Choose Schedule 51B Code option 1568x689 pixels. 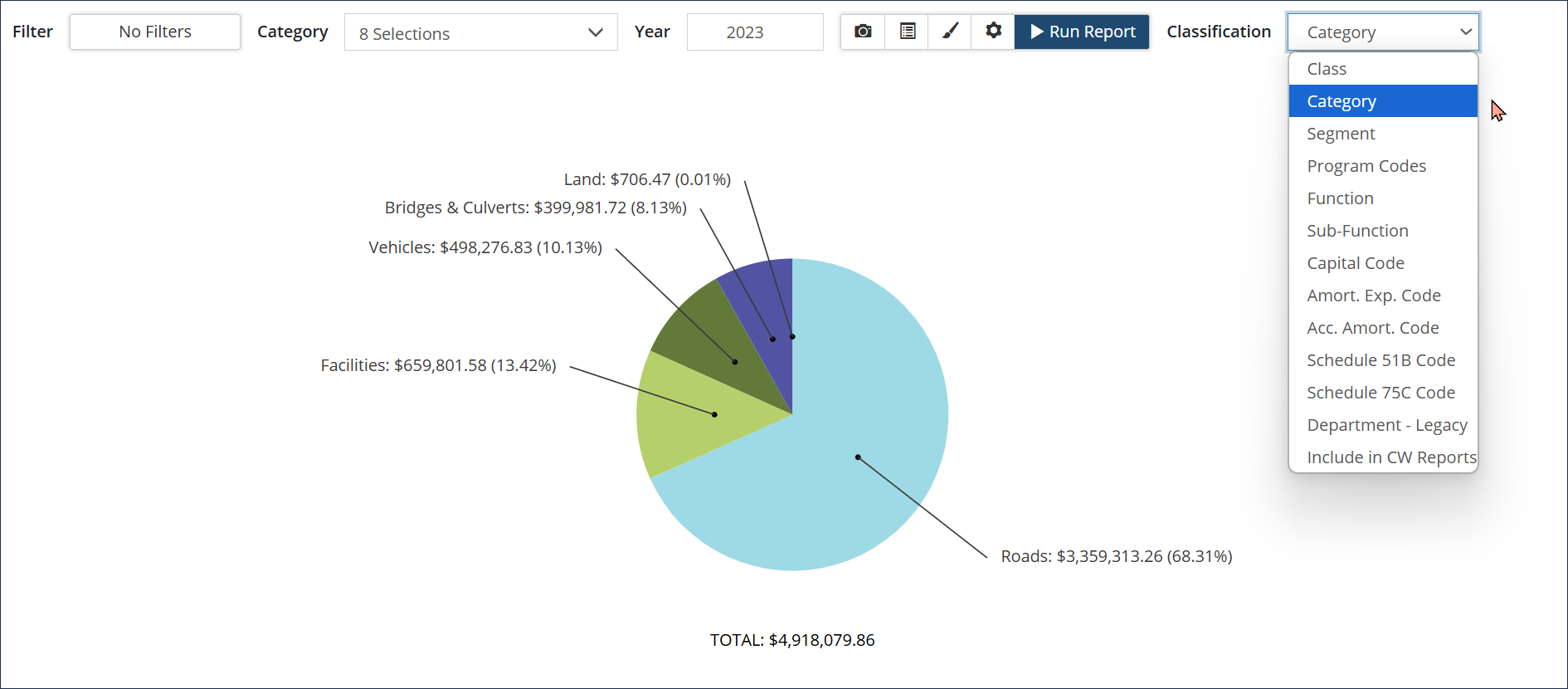1381,360
